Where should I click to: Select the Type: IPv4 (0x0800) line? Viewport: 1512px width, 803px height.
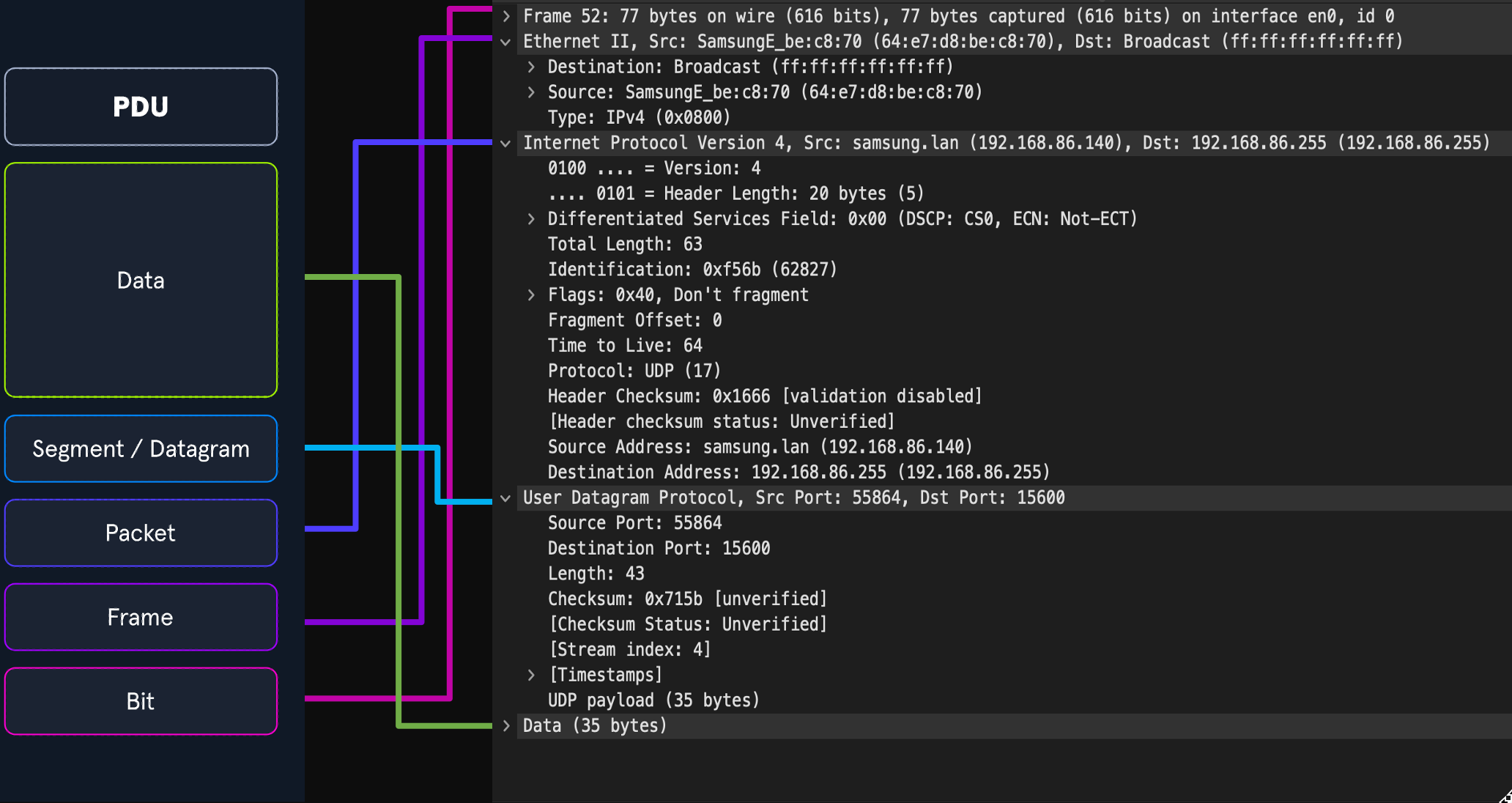pos(639,118)
